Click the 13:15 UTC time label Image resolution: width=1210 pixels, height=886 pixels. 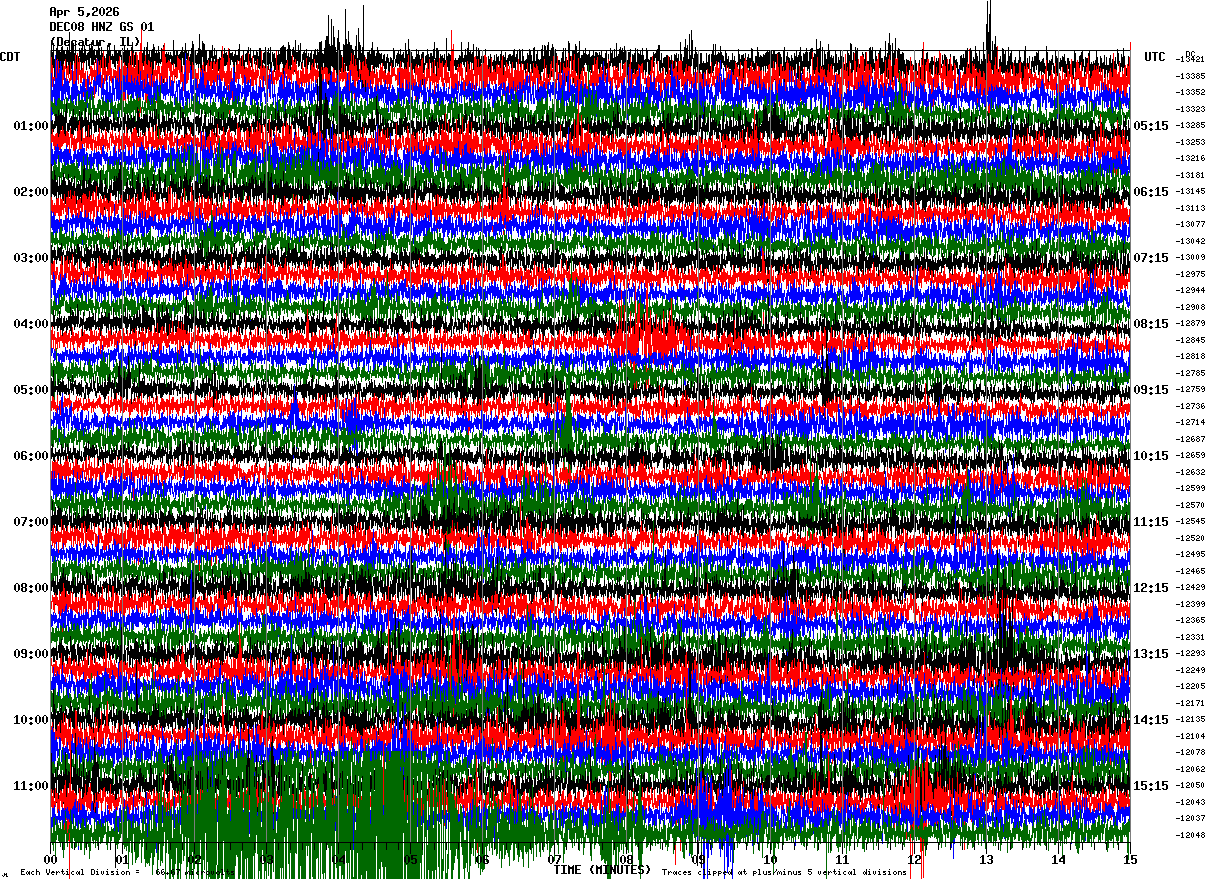tap(1151, 654)
